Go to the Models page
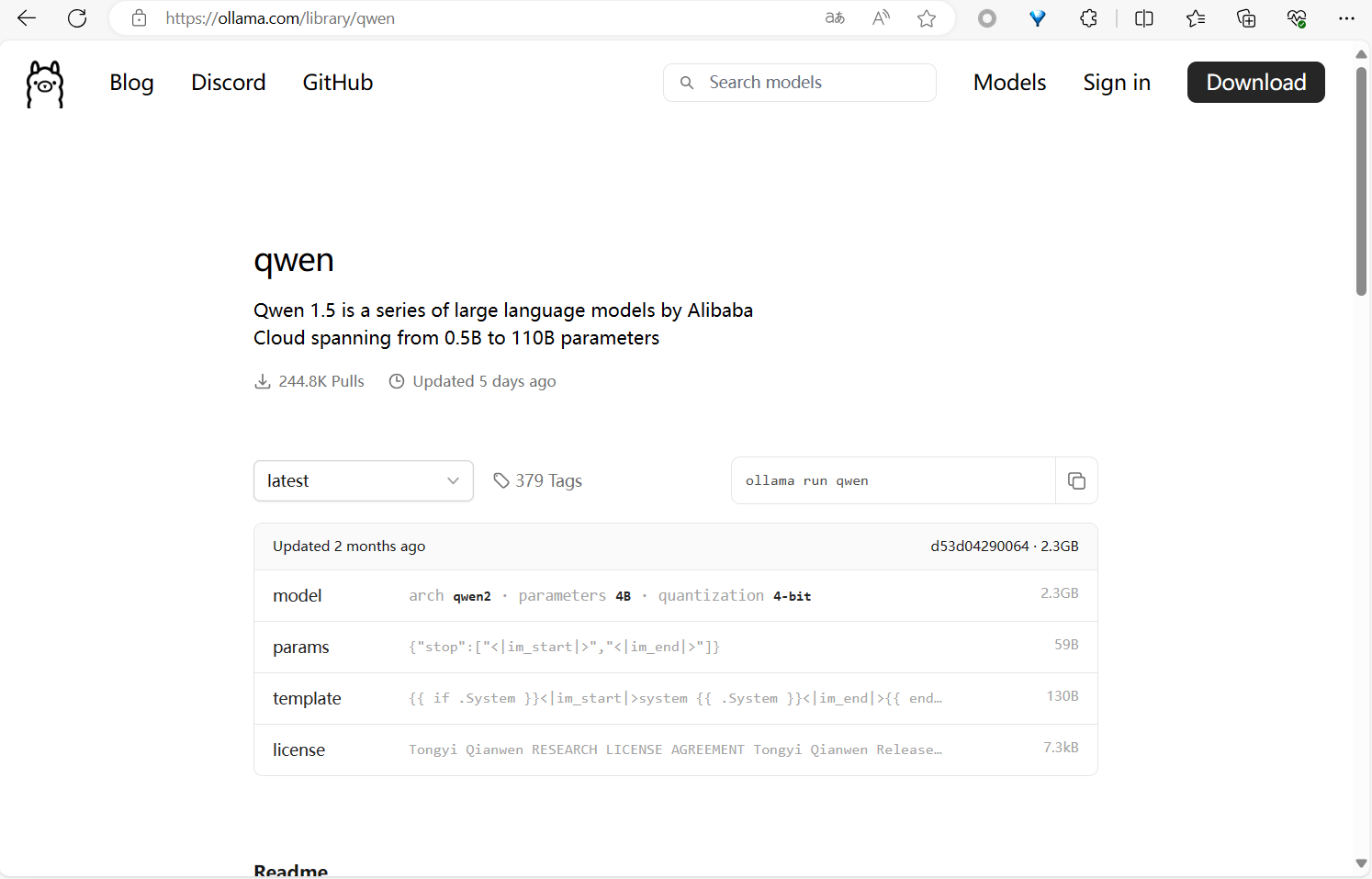1372x879 pixels. pos(1009,83)
